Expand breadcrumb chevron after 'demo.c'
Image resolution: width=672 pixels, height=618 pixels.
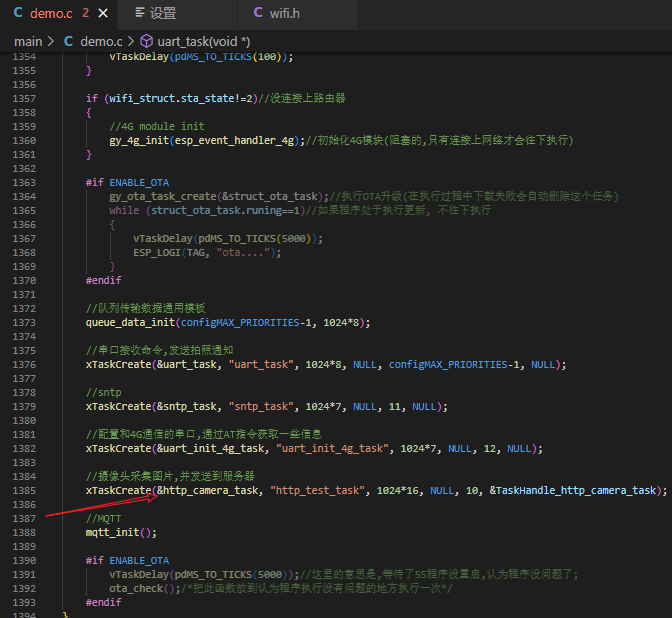click(x=131, y=42)
